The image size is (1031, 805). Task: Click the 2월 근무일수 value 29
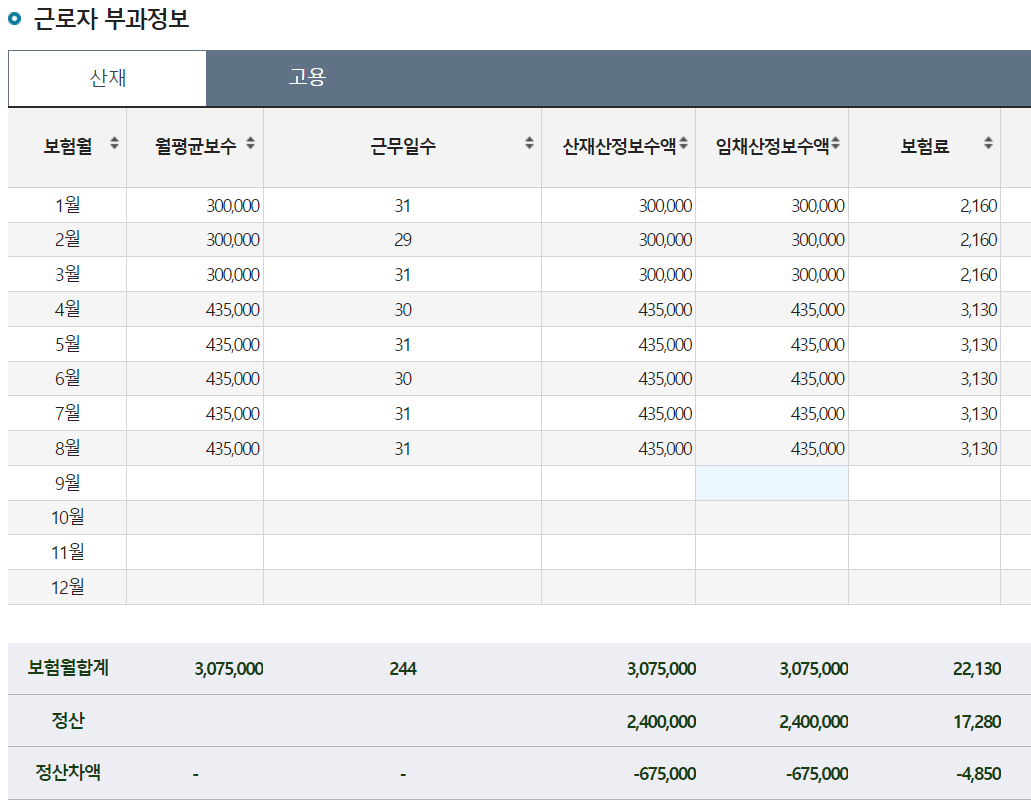[x=402, y=240]
